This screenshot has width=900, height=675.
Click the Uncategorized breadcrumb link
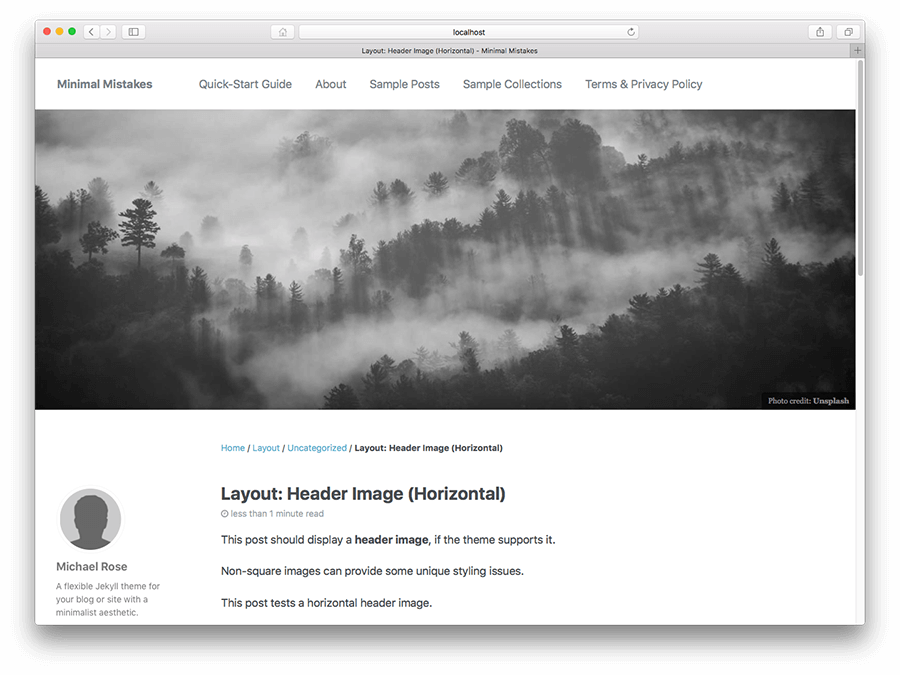pos(317,447)
